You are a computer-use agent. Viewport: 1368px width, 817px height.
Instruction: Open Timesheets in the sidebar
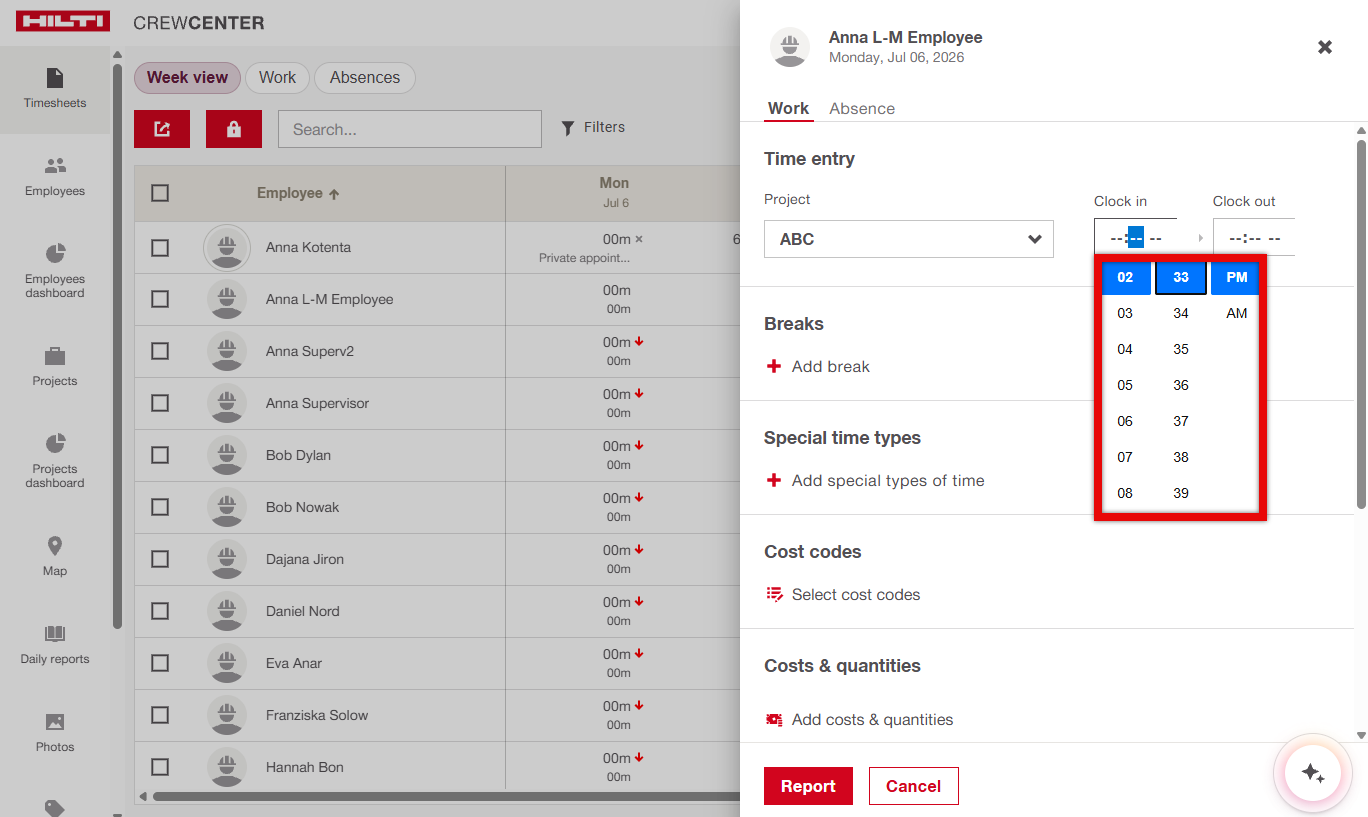tap(55, 89)
